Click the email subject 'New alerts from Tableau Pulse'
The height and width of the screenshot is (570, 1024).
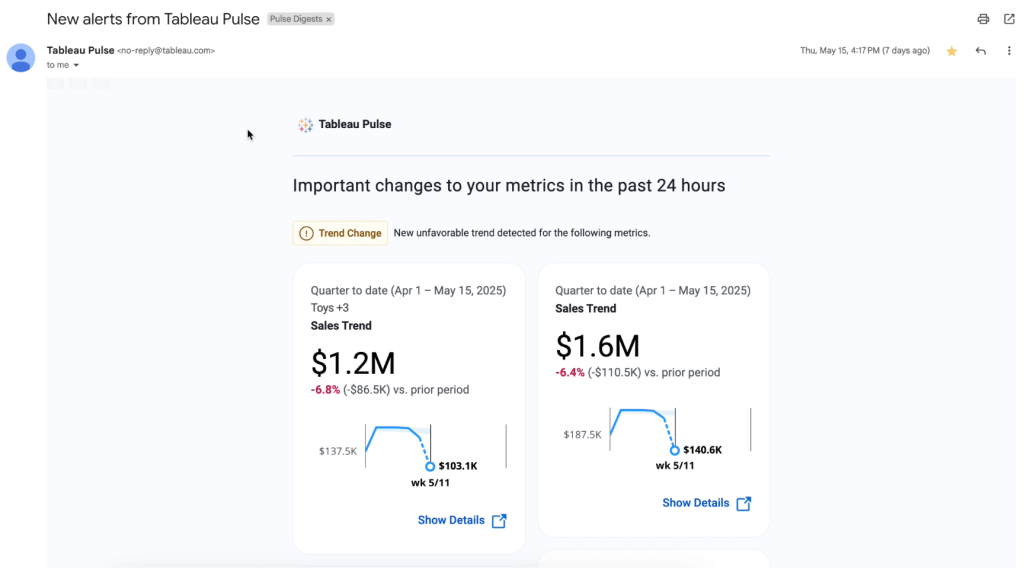[153, 19]
